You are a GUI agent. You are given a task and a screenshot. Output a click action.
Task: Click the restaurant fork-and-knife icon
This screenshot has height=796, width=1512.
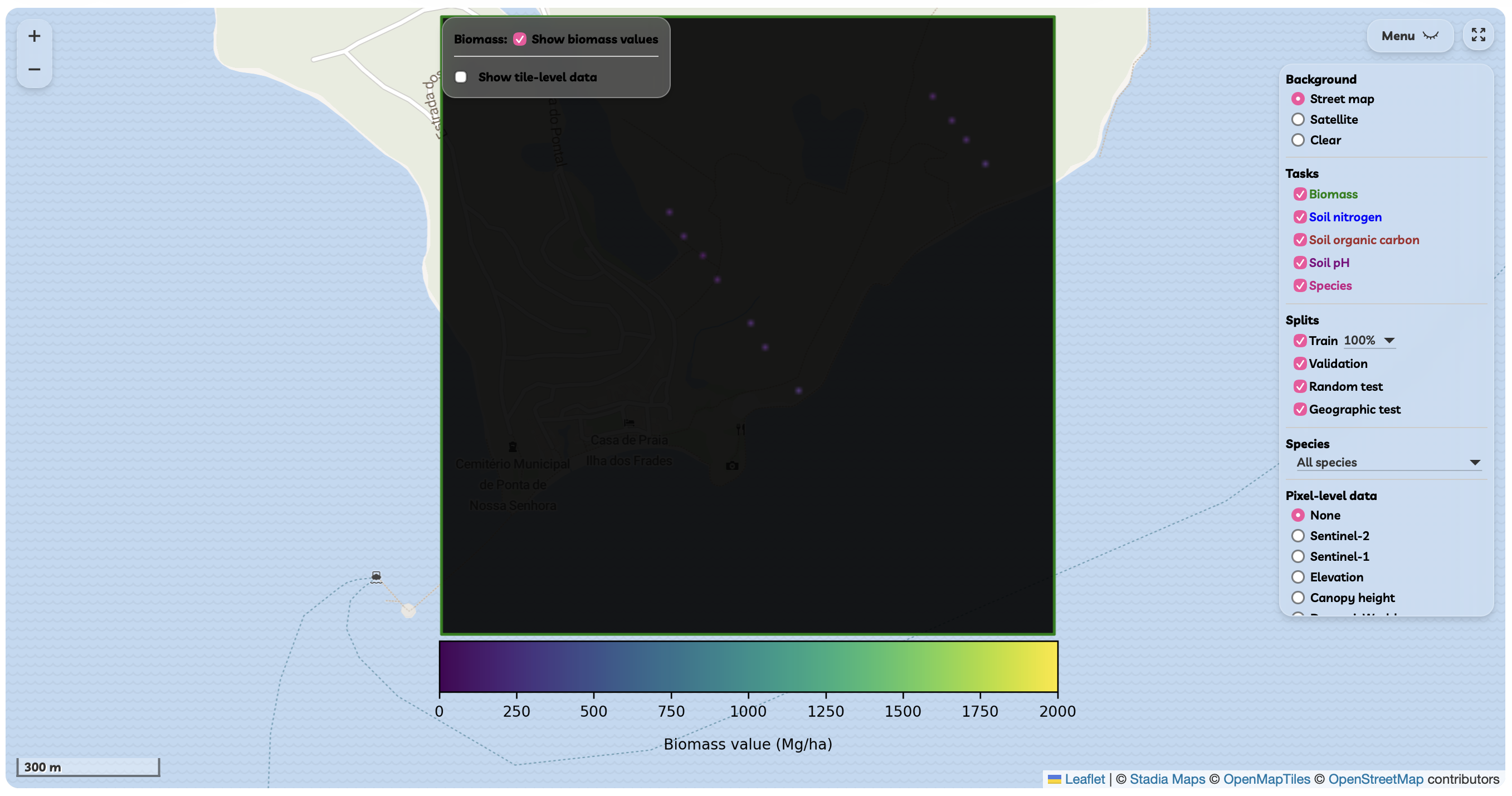(x=741, y=429)
